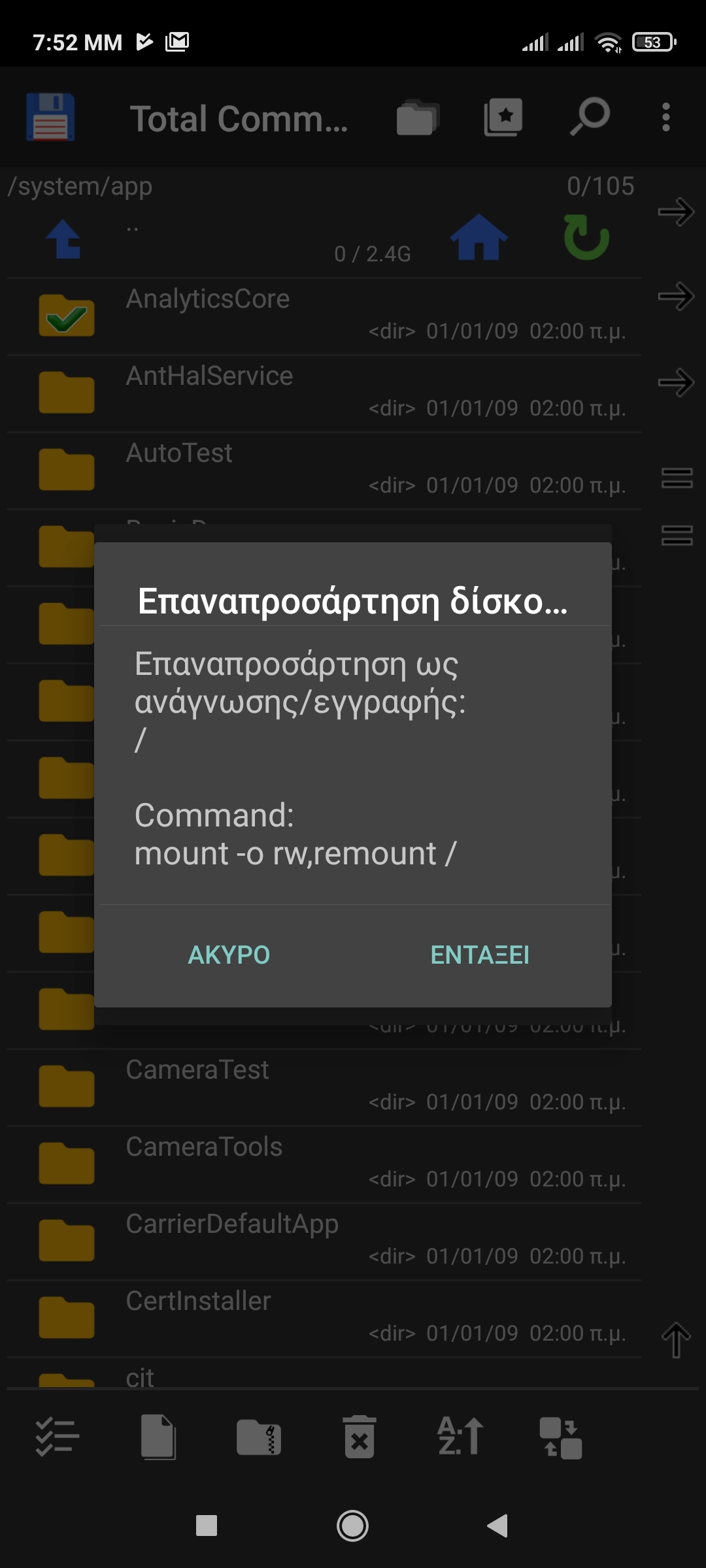Open the bookmarks star icon
Screen dimensions: 706x1568
point(503,118)
